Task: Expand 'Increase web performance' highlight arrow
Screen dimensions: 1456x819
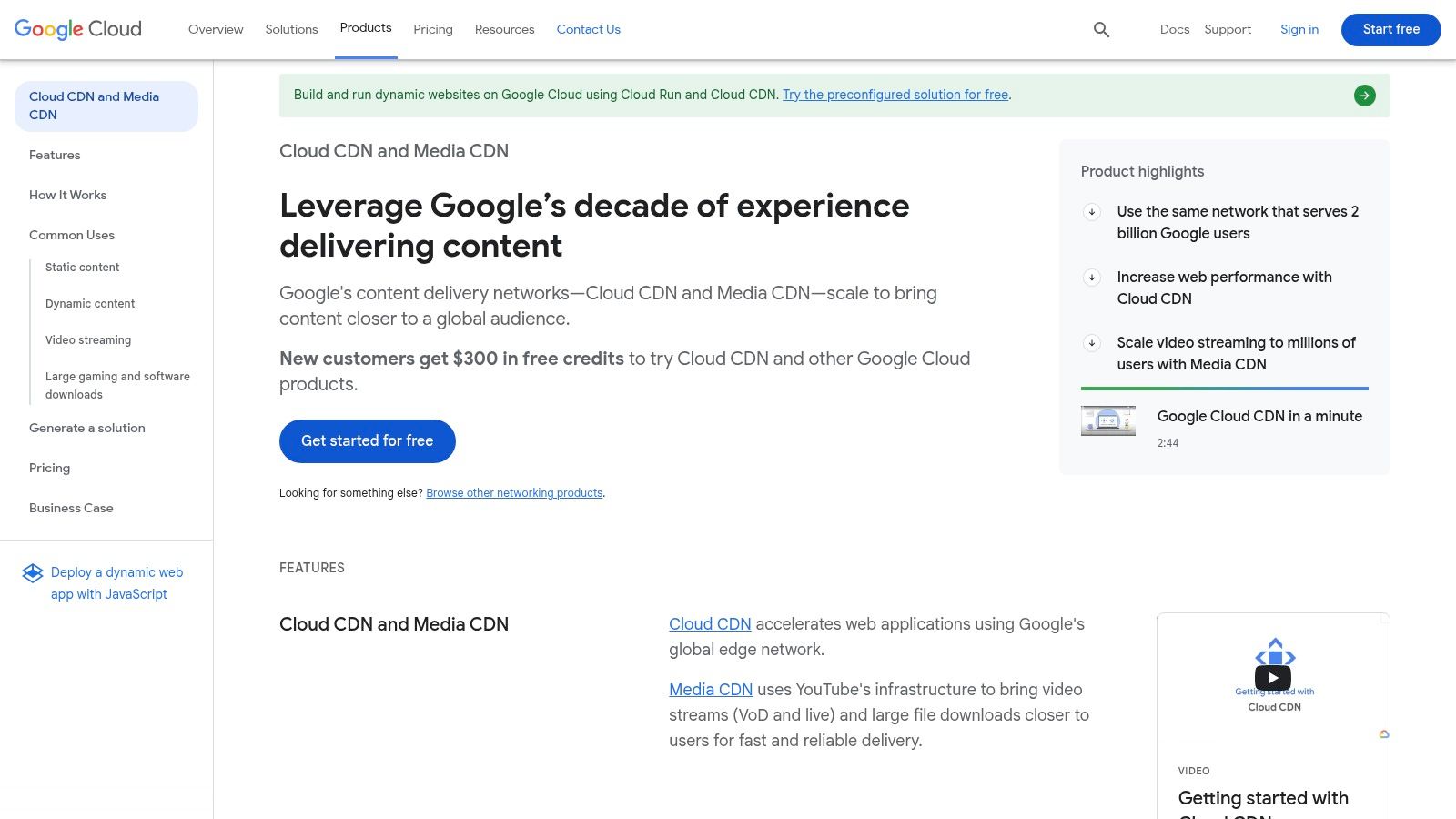Action: point(1092,278)
